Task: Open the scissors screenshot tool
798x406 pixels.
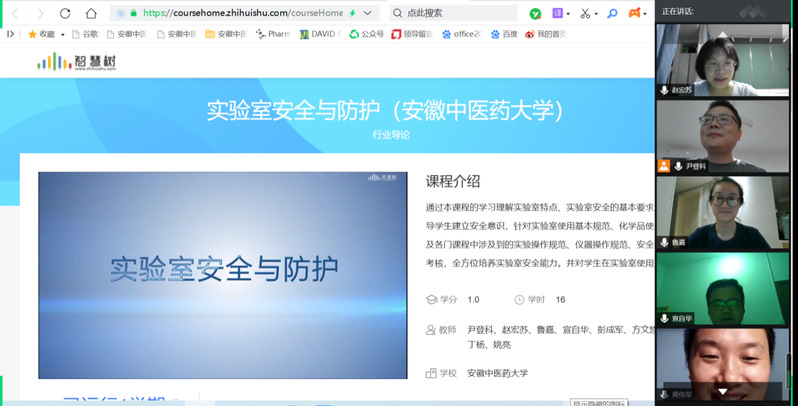Action: (x=585, y=14)
